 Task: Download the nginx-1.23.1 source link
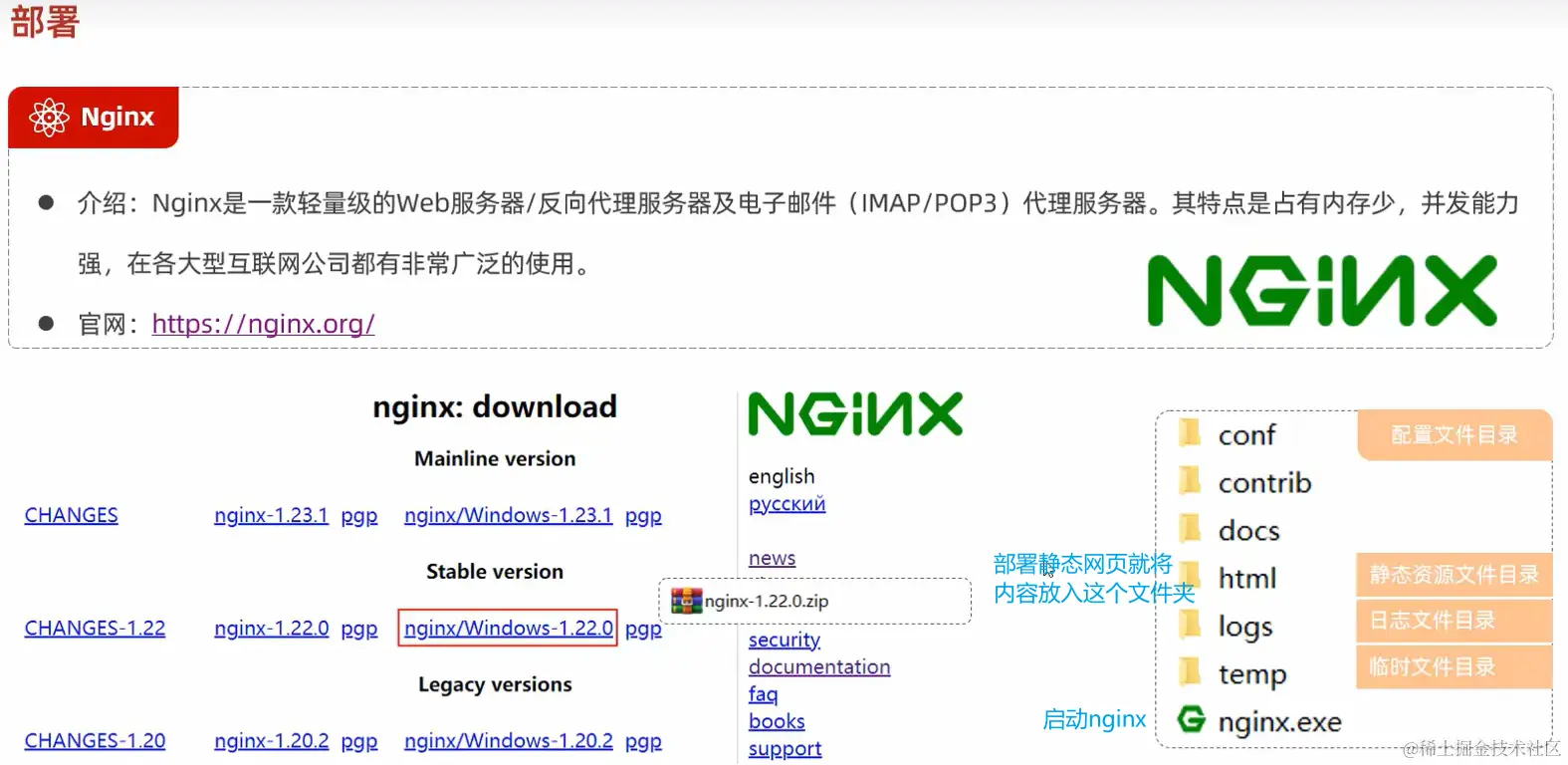point(271,515)
